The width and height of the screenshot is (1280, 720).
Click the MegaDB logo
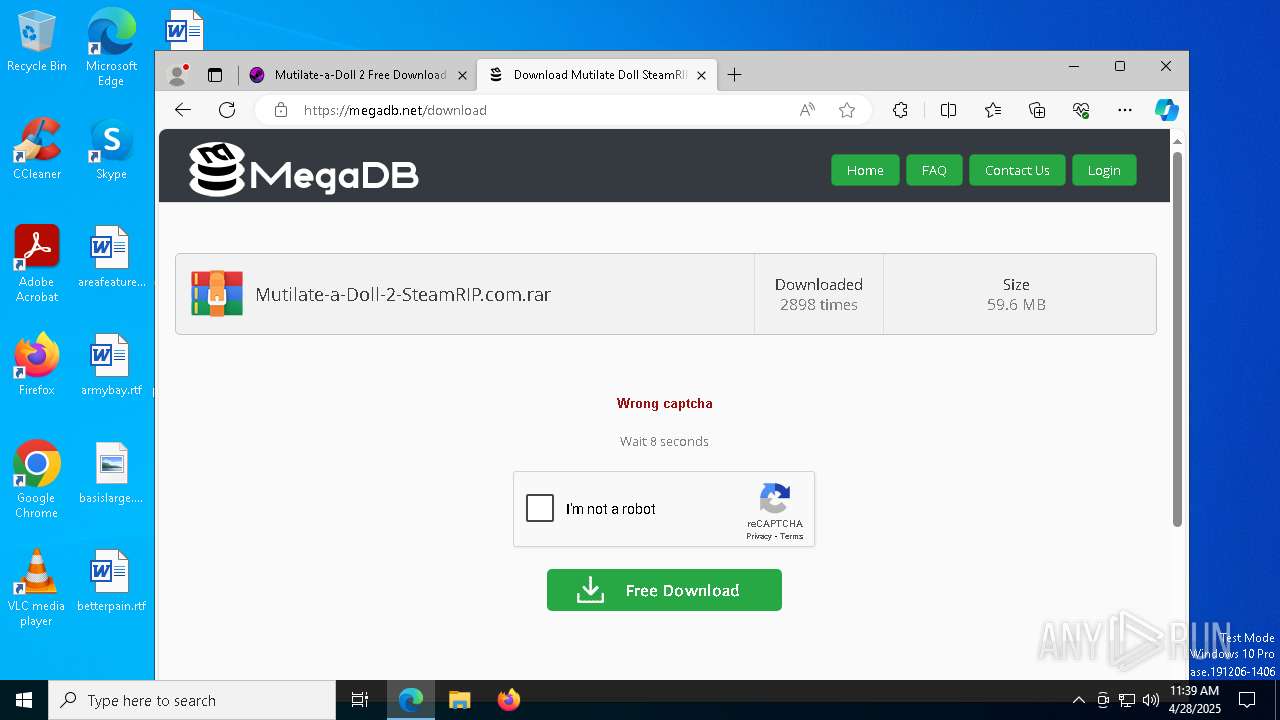tap(304, 170)
